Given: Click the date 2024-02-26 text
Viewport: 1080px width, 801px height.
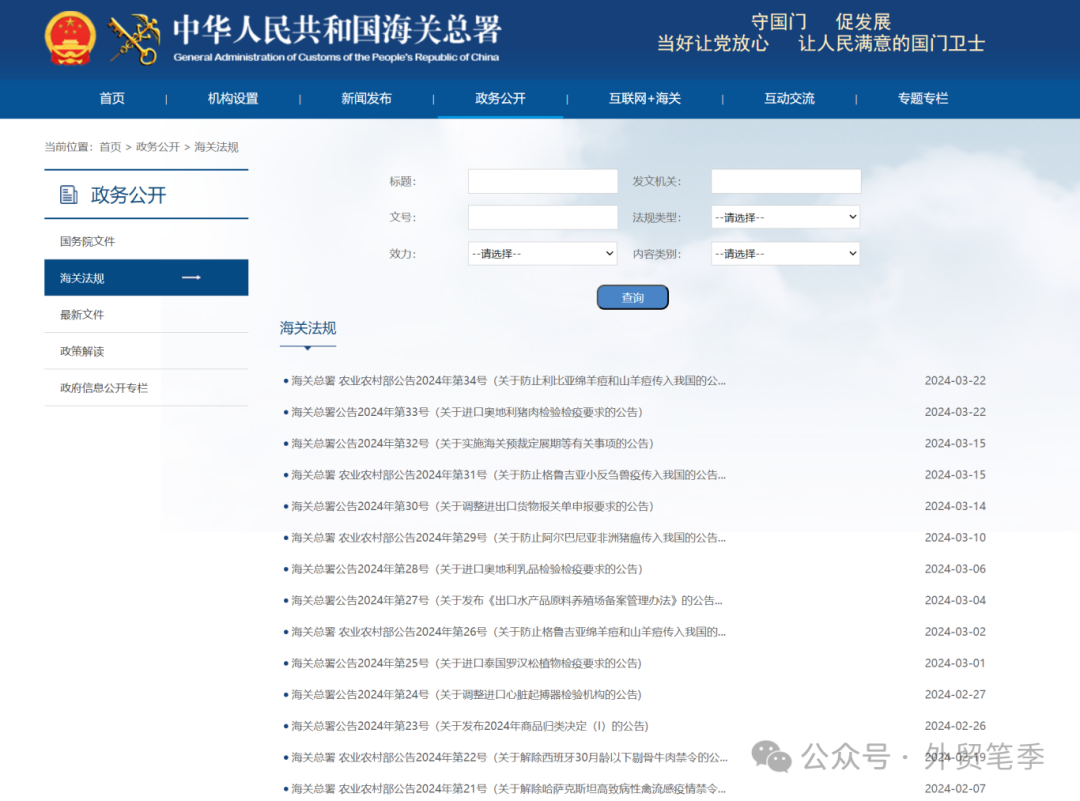Looking at the screenshot, I should pyautogui.click(x=955, y=726).
